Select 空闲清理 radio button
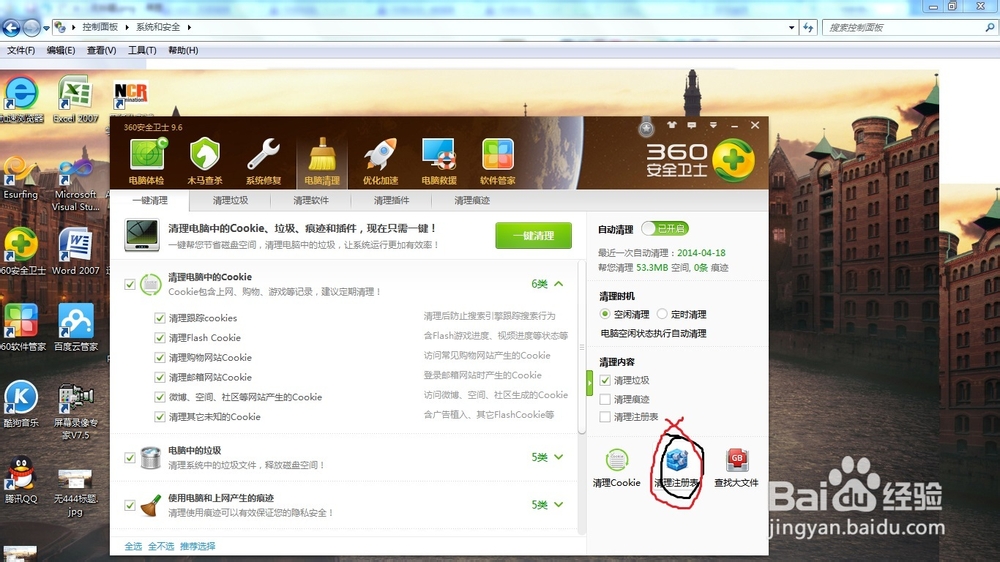 [x=605, y=314]
